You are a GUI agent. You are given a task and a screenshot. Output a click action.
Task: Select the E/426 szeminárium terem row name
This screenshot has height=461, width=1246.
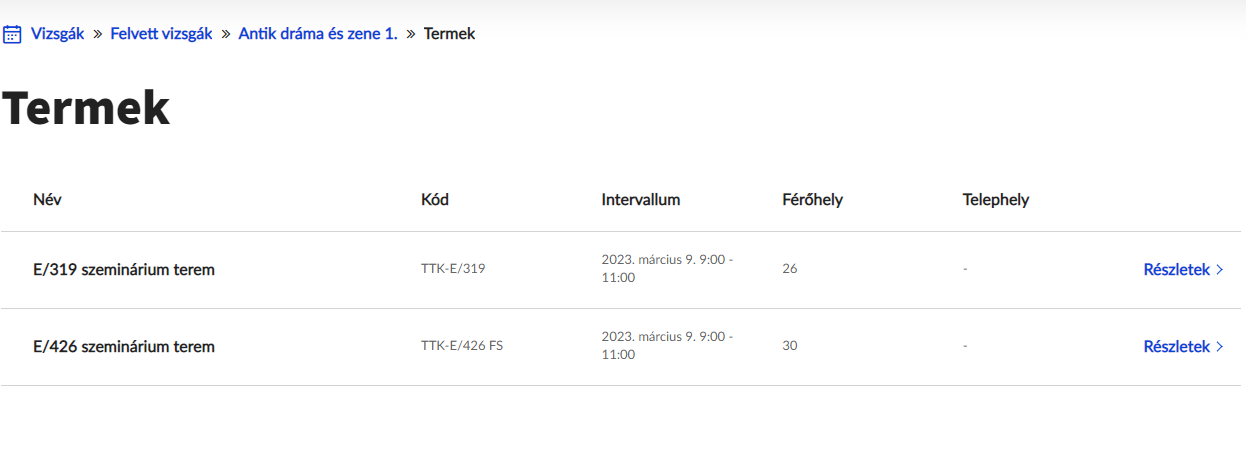click(x=124, y=347)
